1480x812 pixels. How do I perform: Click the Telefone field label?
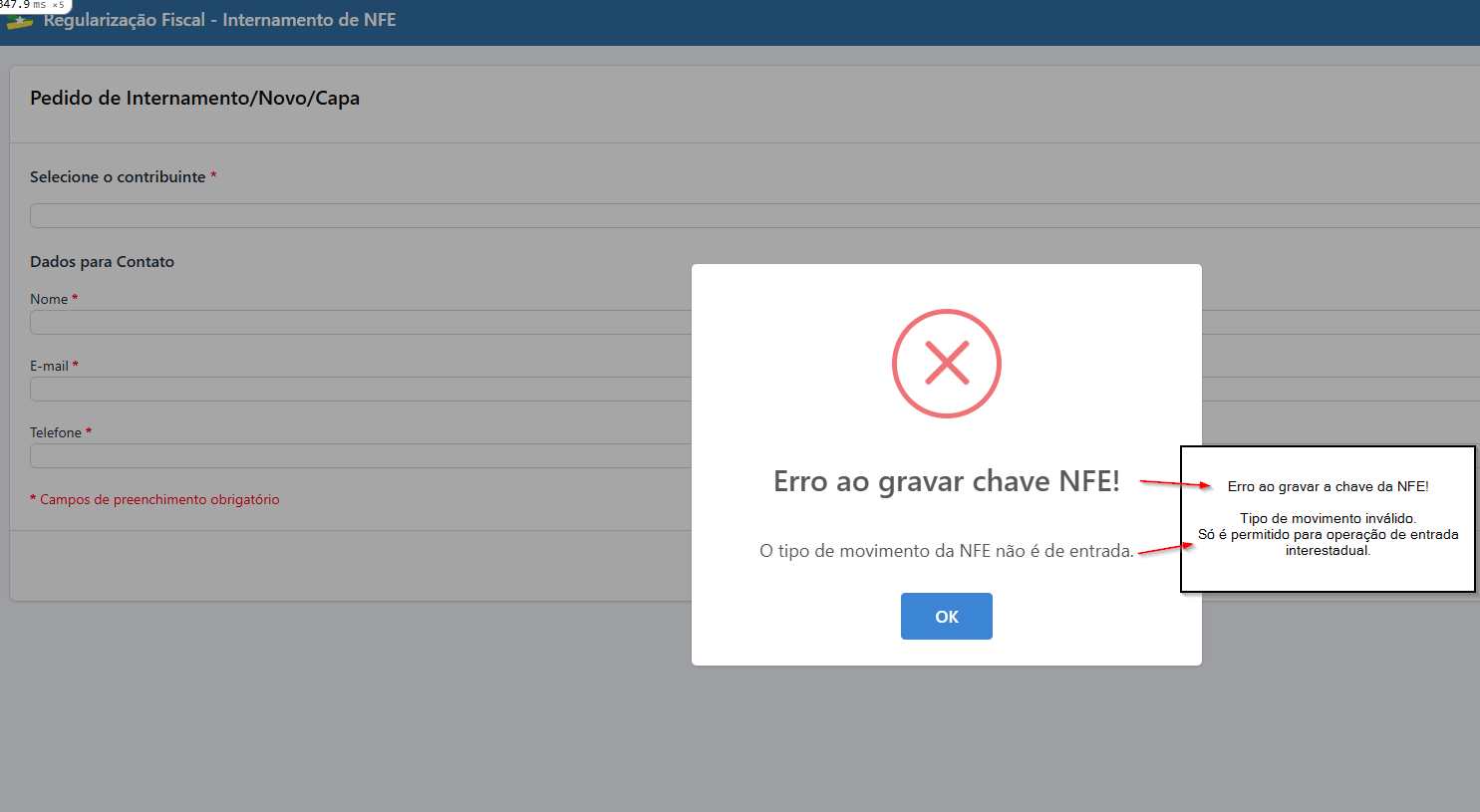(x=56, y=432)
